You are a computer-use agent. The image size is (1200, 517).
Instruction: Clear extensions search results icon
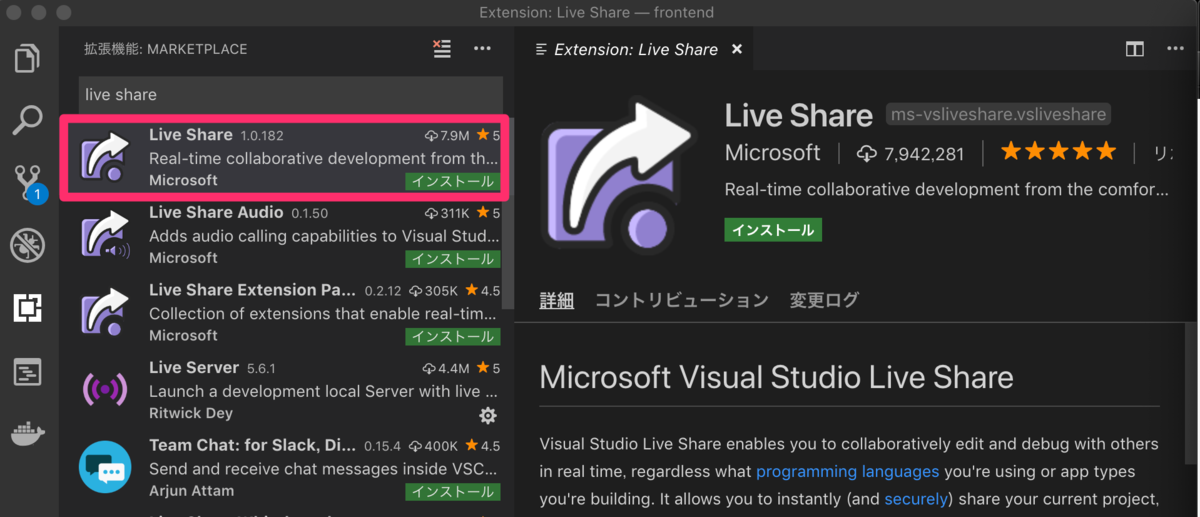coord(442,48)
